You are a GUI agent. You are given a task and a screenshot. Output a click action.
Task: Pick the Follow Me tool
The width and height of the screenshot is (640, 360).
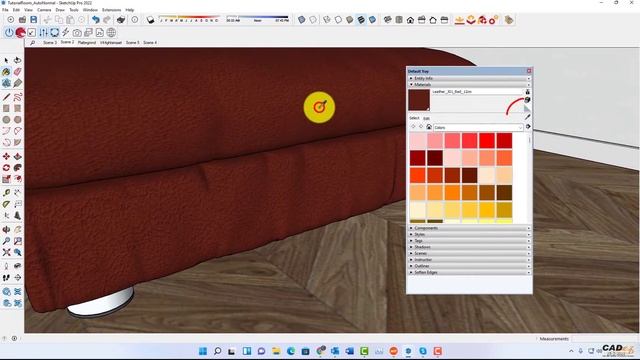(18, 168)
